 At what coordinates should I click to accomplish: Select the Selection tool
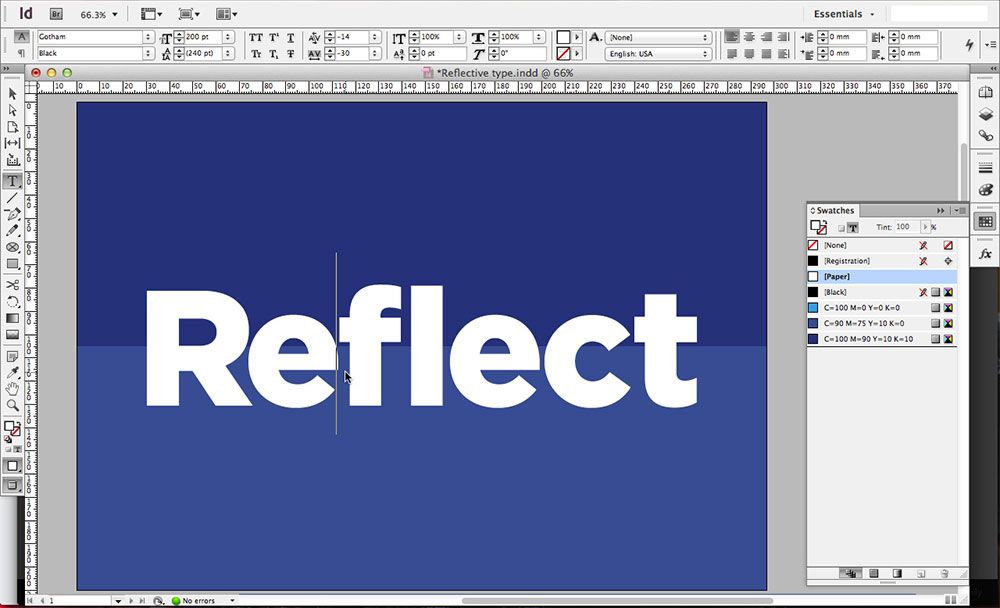point(14,91)
